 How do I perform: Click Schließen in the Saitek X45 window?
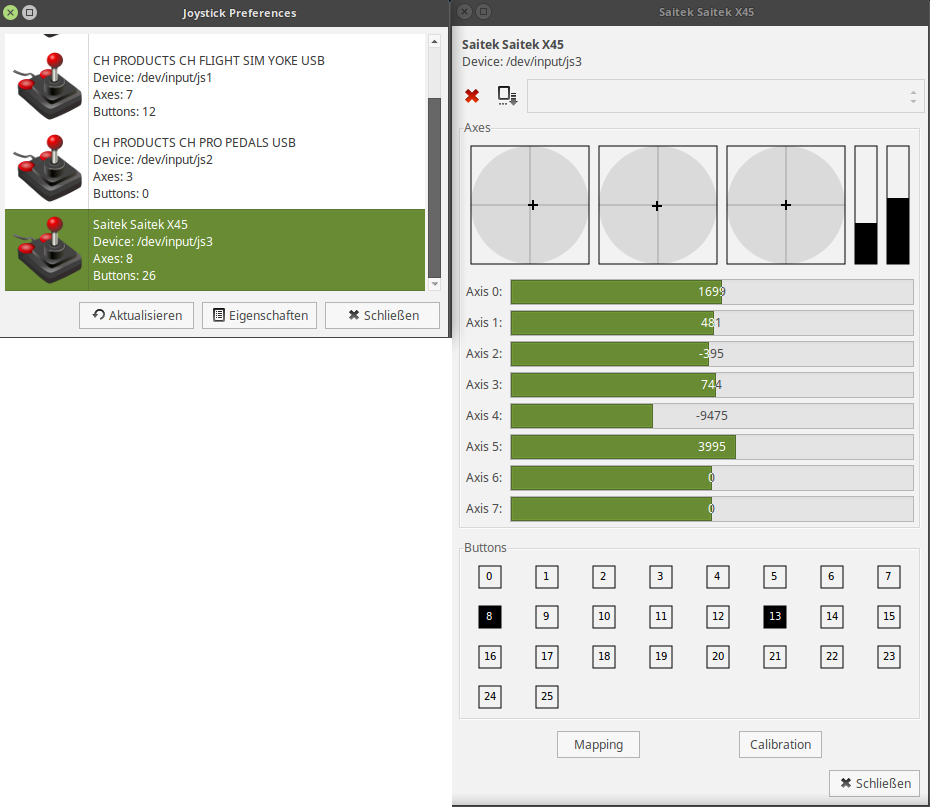click(875, 783)
